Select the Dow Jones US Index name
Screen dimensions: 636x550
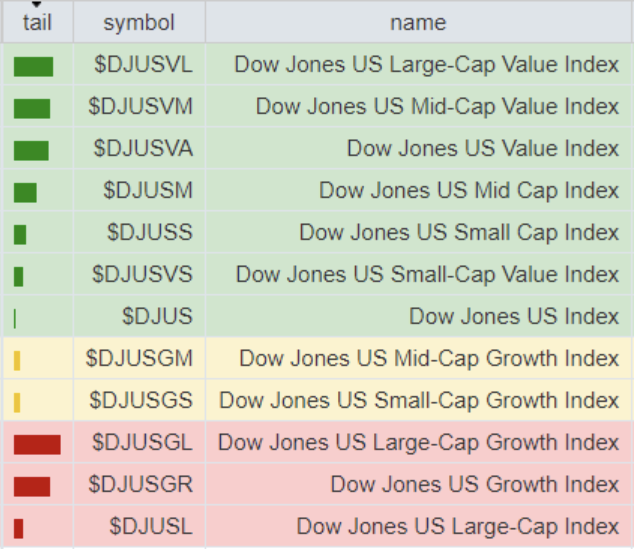[x=514, y=316]
